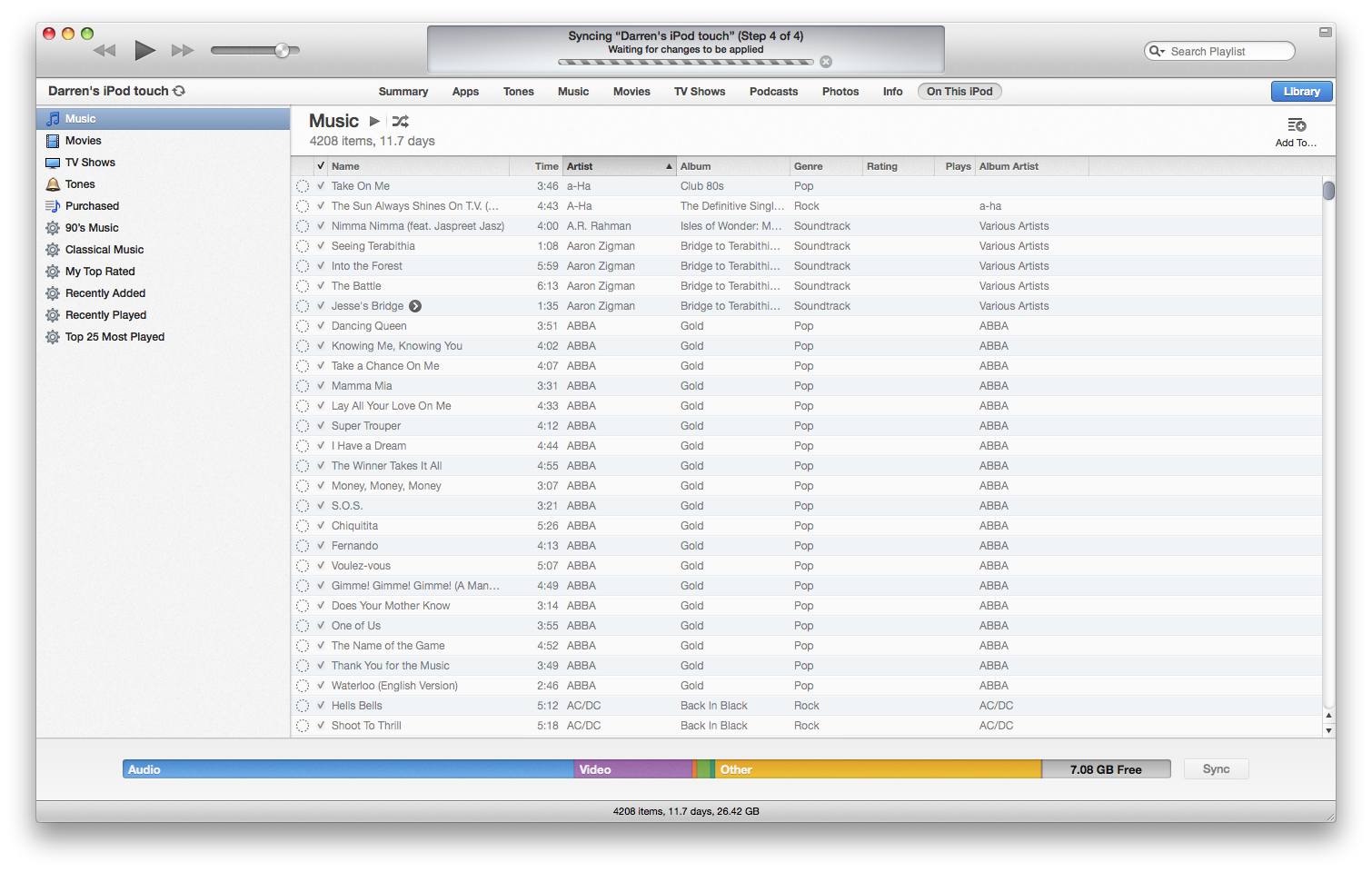Click the Other capacity bar segment
The height and width of the screenshot is (872, 1372).
click(878, 769)
